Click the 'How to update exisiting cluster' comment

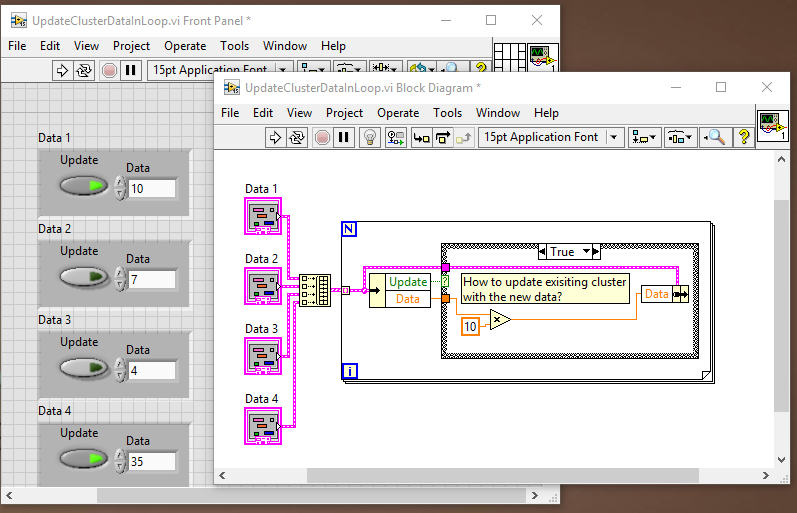[545, 289]
